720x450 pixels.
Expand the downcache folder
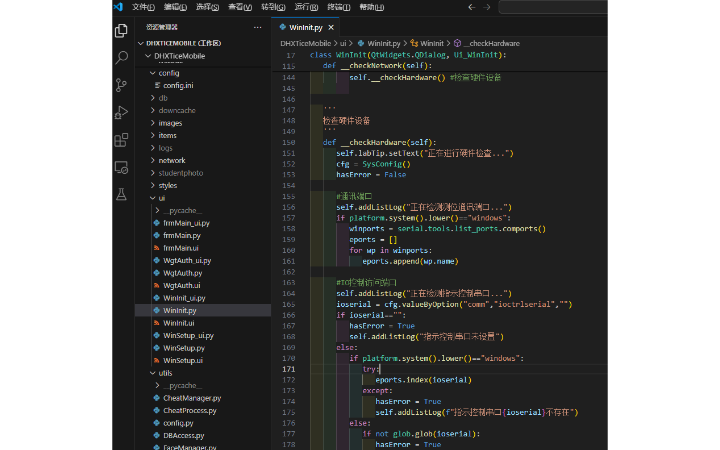(x=203, y=110)
